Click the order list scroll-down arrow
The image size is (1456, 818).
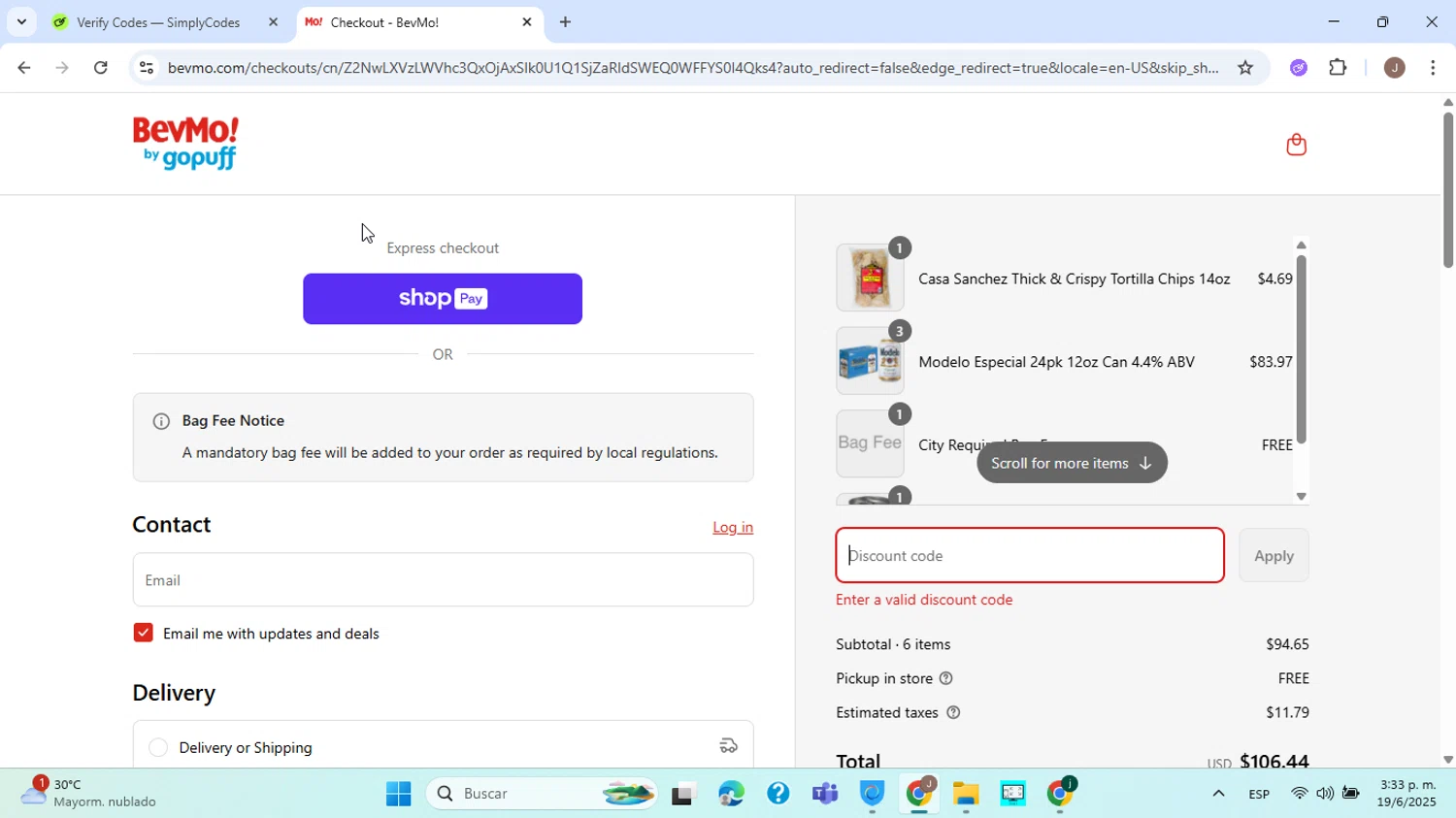1302,497
